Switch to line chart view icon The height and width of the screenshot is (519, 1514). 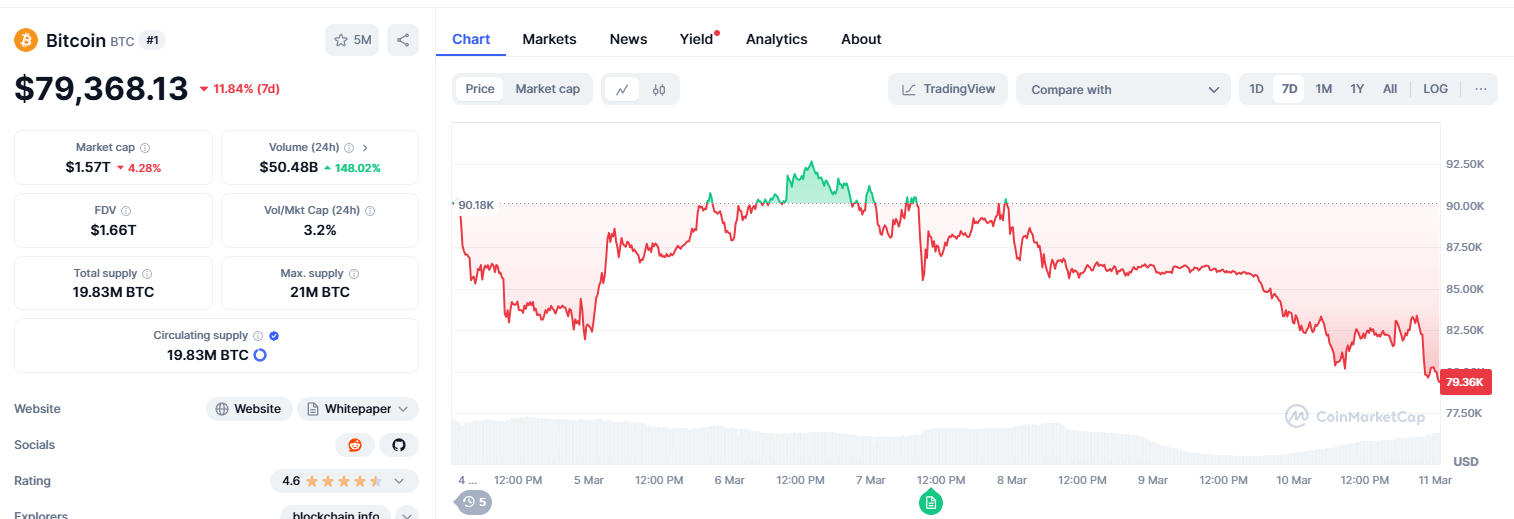[x=622, y=89]
